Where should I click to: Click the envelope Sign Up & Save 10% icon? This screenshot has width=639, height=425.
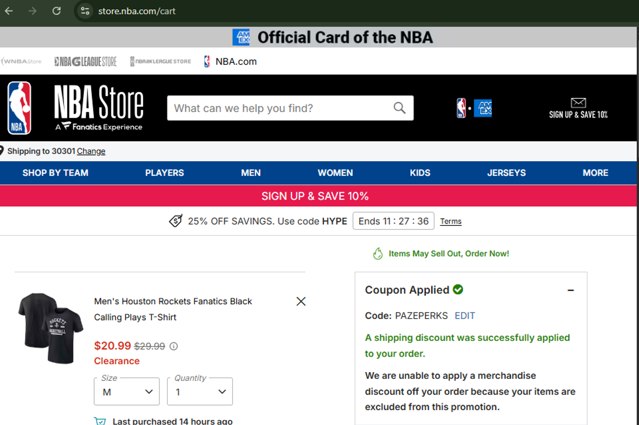tap(578, 103)
